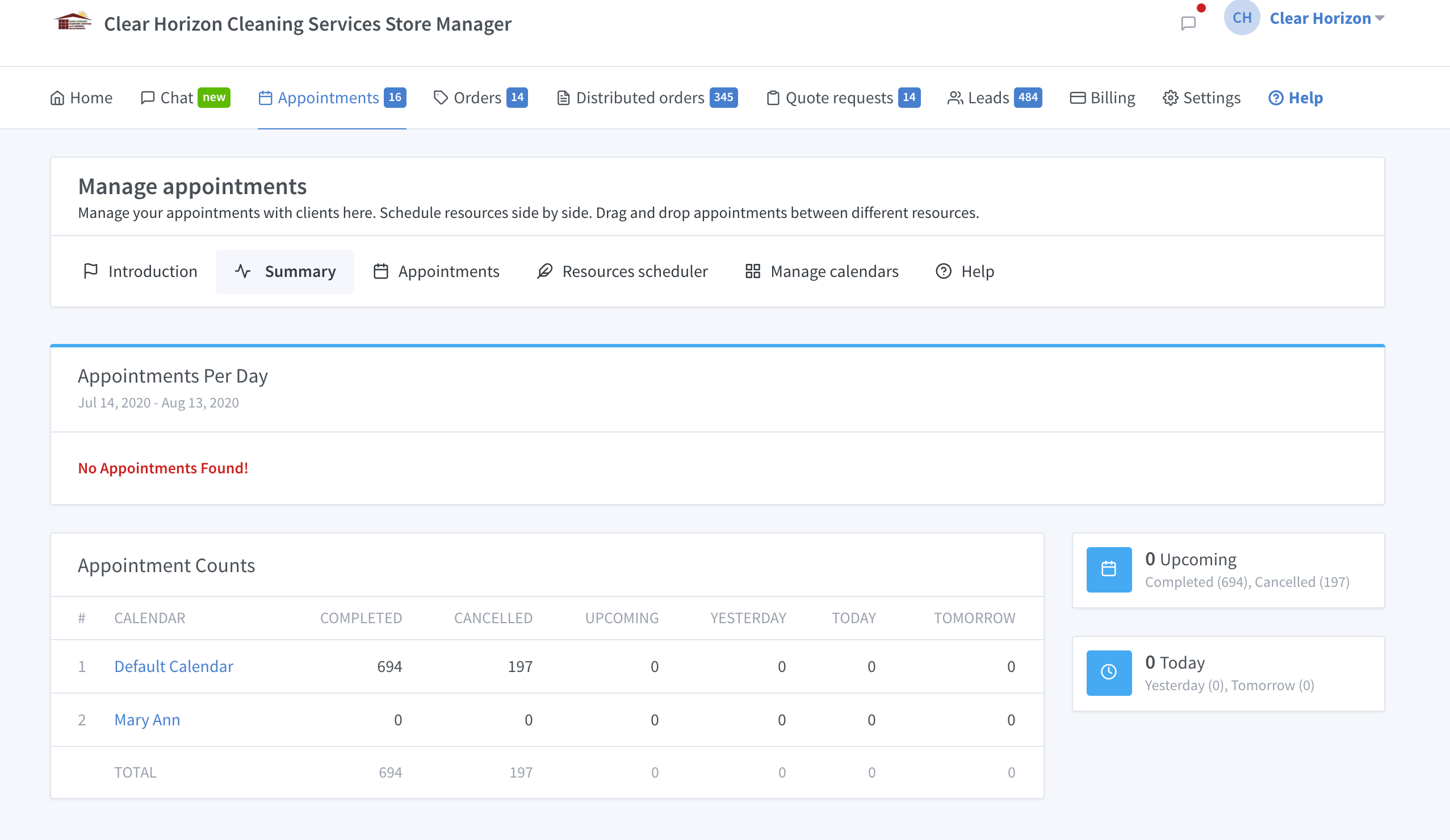This screenshot has width=1450, height=840.
Task: Click the COMPLETED column header
Action: (361, 618)
